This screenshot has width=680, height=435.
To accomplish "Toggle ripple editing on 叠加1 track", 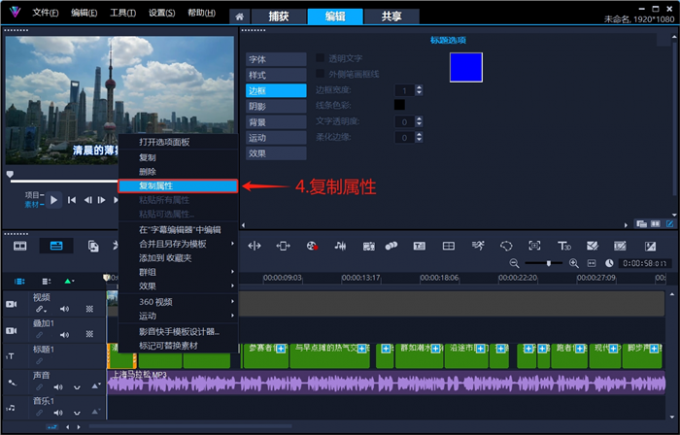I will (39, 335).
